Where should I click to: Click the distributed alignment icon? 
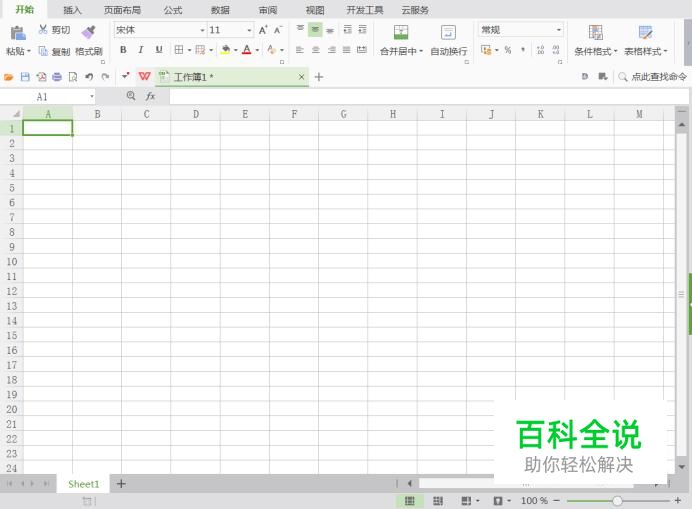point(362,50)
